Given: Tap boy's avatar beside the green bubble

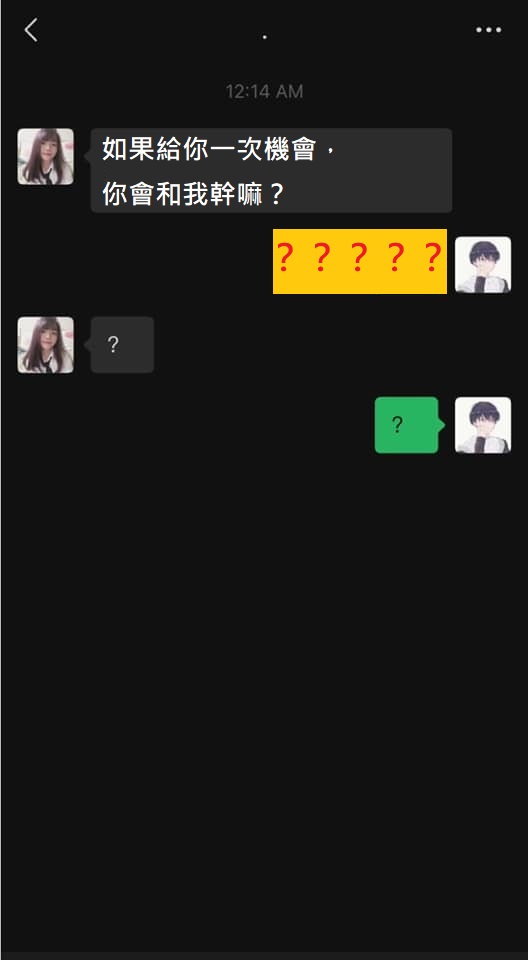Looking at the screenshot, I should (x=483, y=425).
